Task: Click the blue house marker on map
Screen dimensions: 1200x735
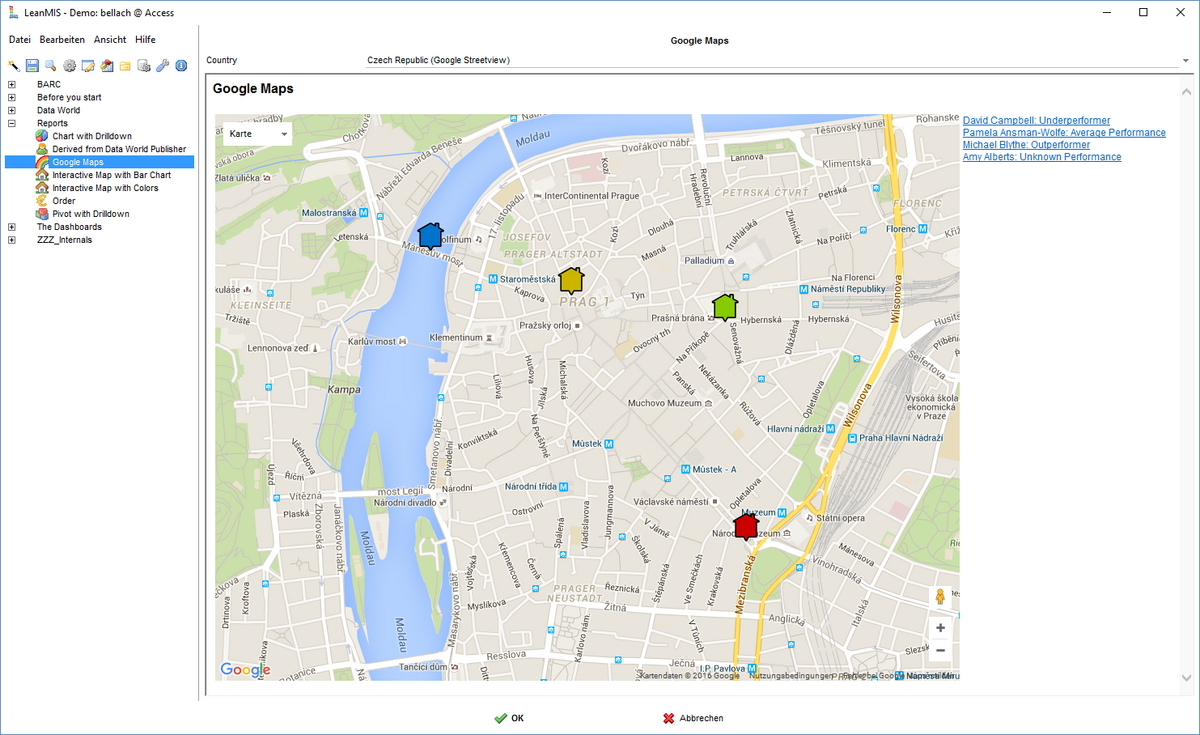Action: pos(430,236)
